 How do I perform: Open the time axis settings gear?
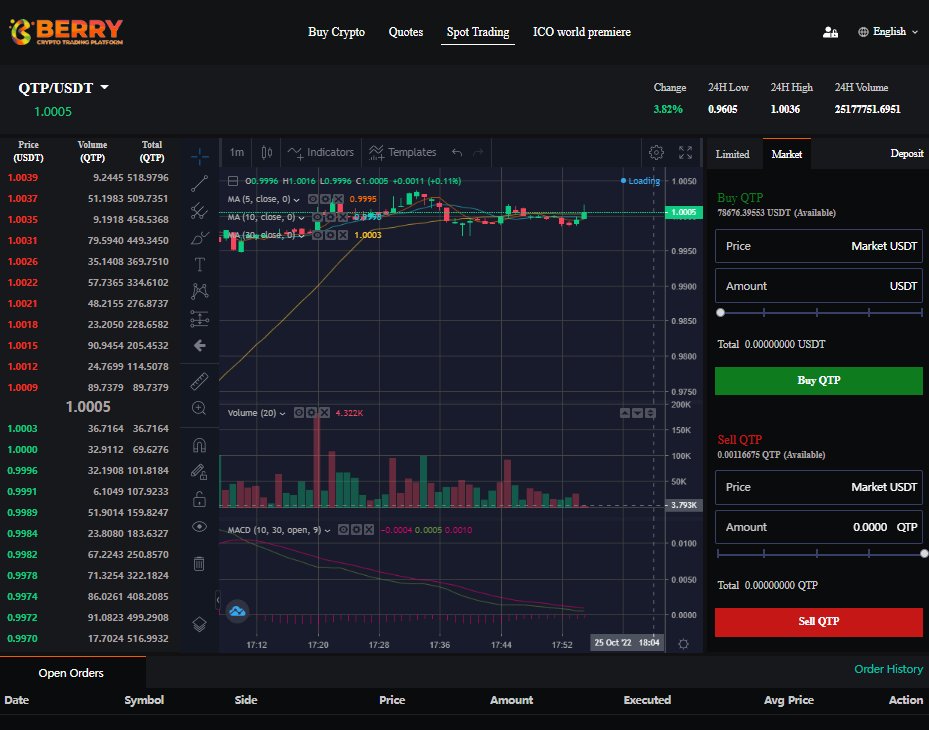683,644
